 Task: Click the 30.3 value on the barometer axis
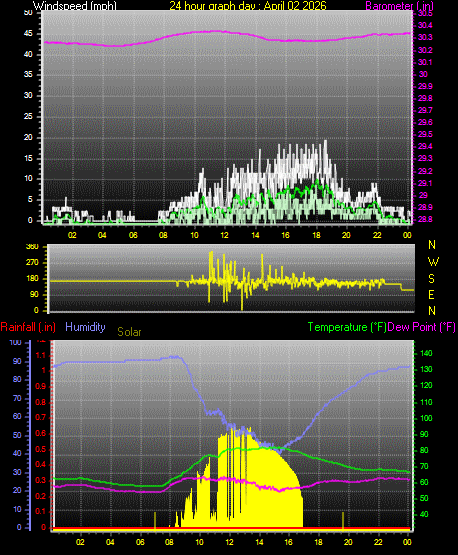click(x=425, y=37)
